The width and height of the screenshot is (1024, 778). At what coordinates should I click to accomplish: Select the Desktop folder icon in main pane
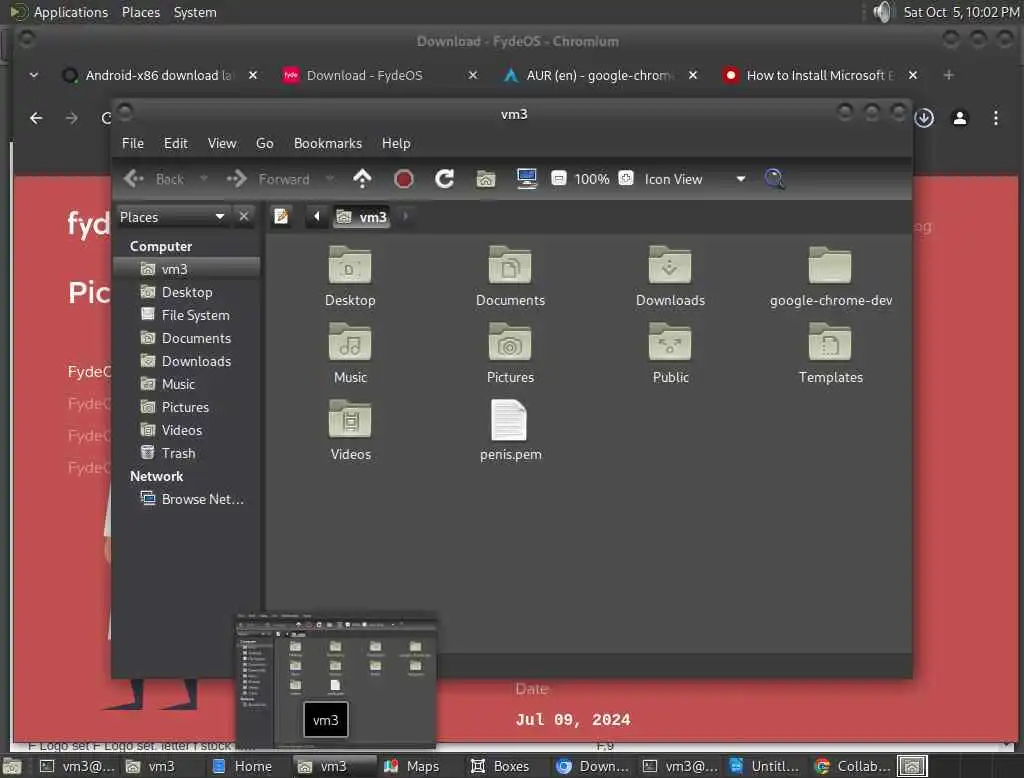(350, 265)
